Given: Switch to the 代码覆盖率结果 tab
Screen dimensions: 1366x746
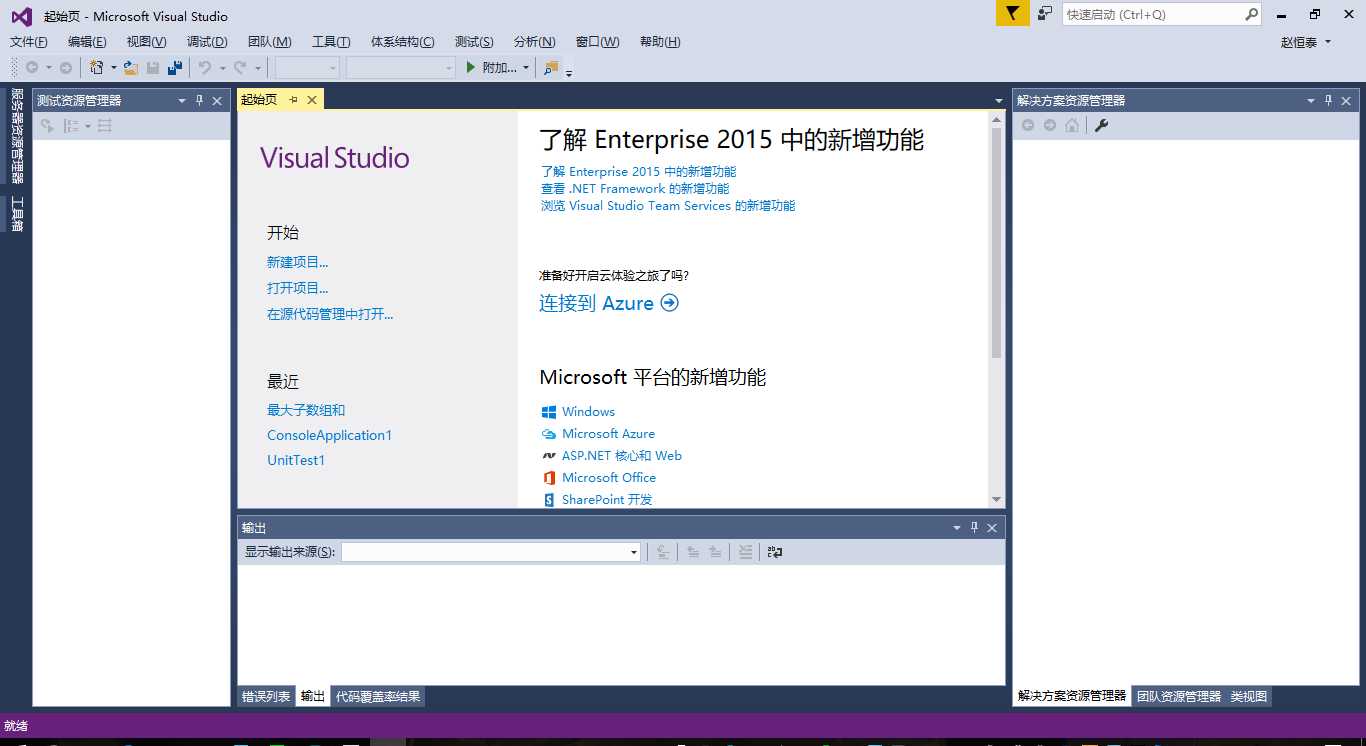Looking at the screenshot, I should click(377, 696).
